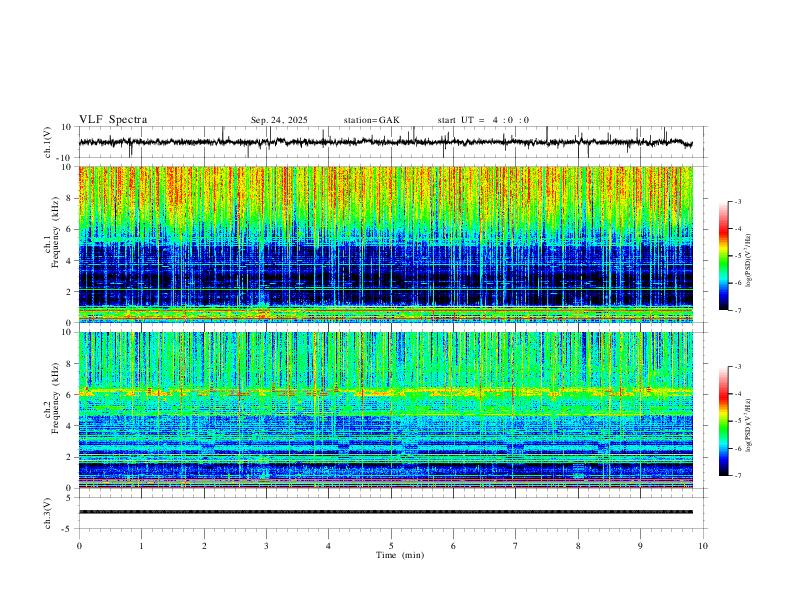The image size is (792, 612).
Task: Click time axis tick label "2"
Action: coord(204,546)
